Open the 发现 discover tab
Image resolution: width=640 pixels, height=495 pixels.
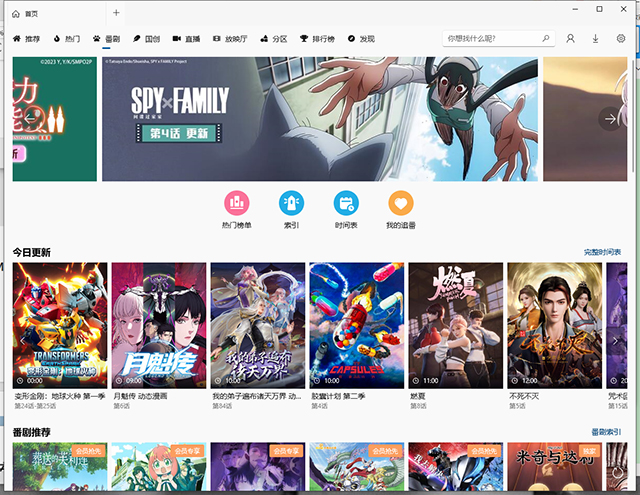361,39
